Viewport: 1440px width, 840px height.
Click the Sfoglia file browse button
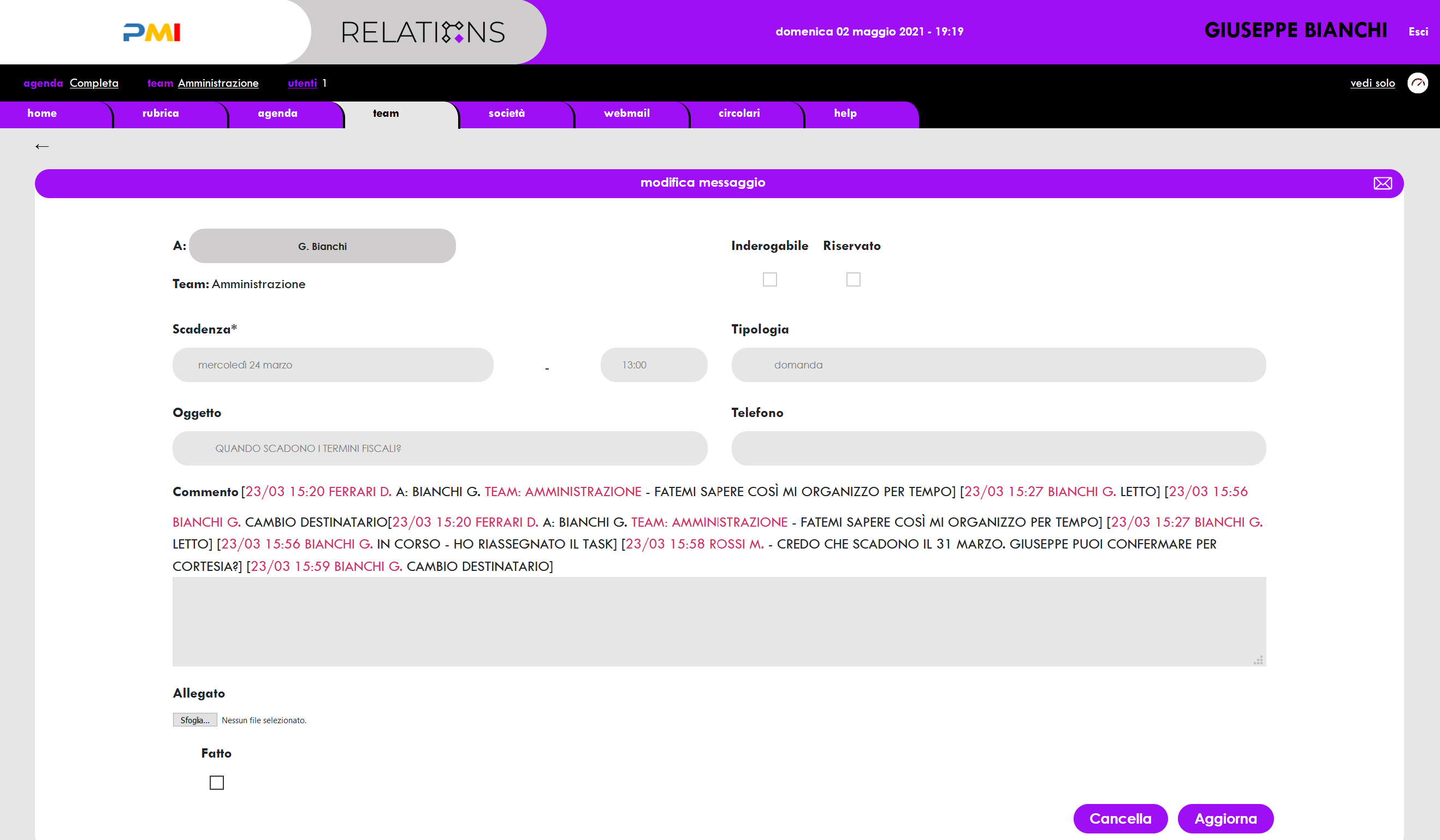click(195, 720)
